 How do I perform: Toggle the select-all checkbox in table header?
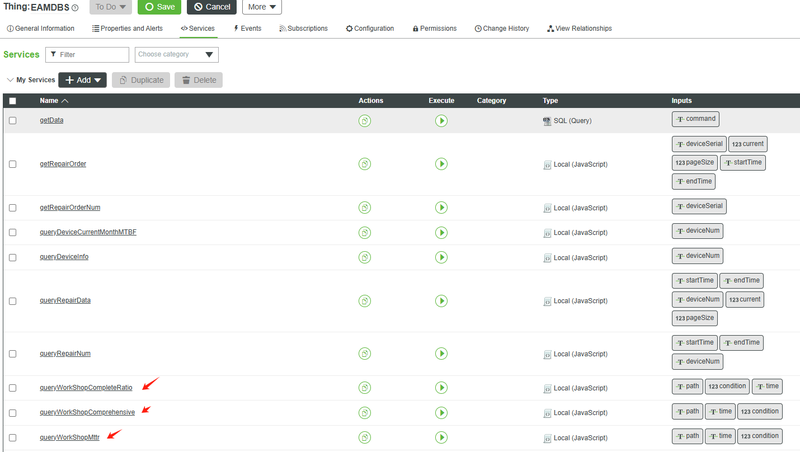click(13, 101)
